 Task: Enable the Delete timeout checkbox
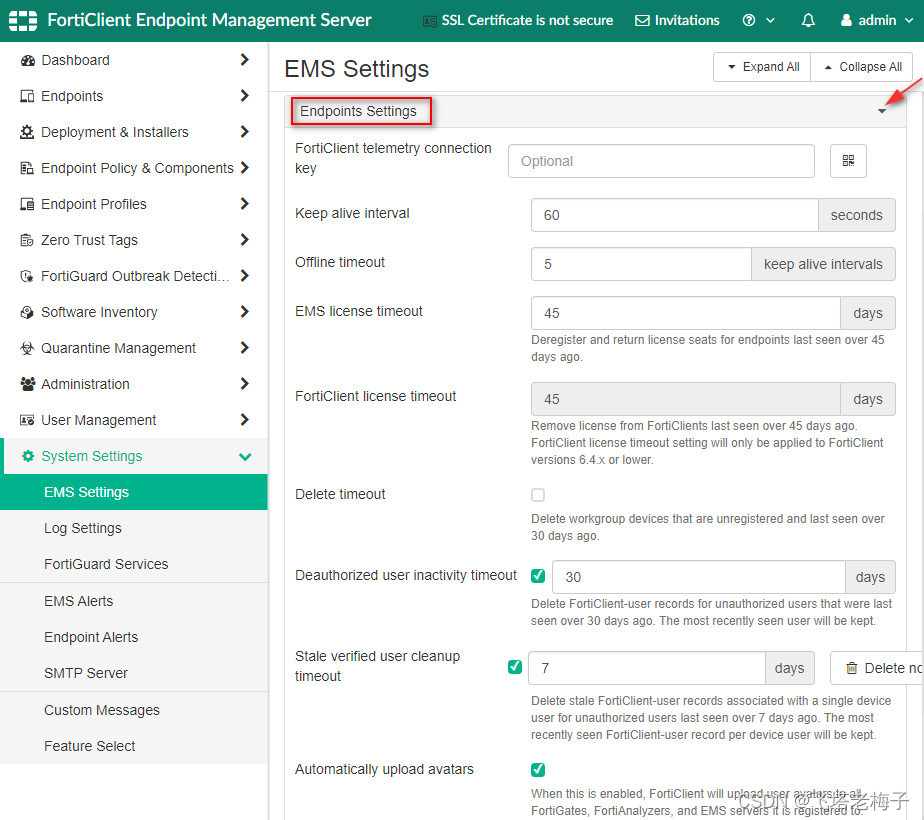[538, 495]
